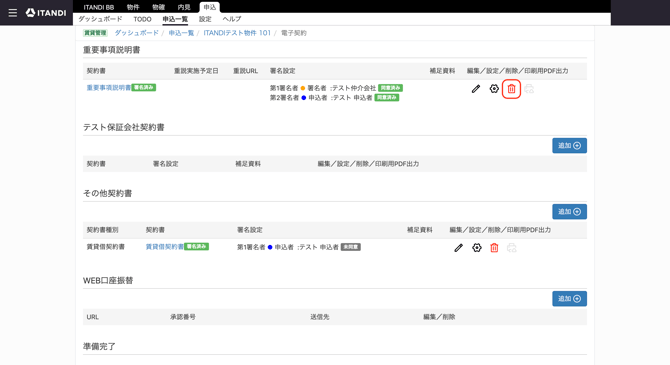The width and height of the screenshot is (670, 365).
Task: Delete the 賃貸借契約書 via trash icon
Action: pyautogui.click(x=494, y=248)
